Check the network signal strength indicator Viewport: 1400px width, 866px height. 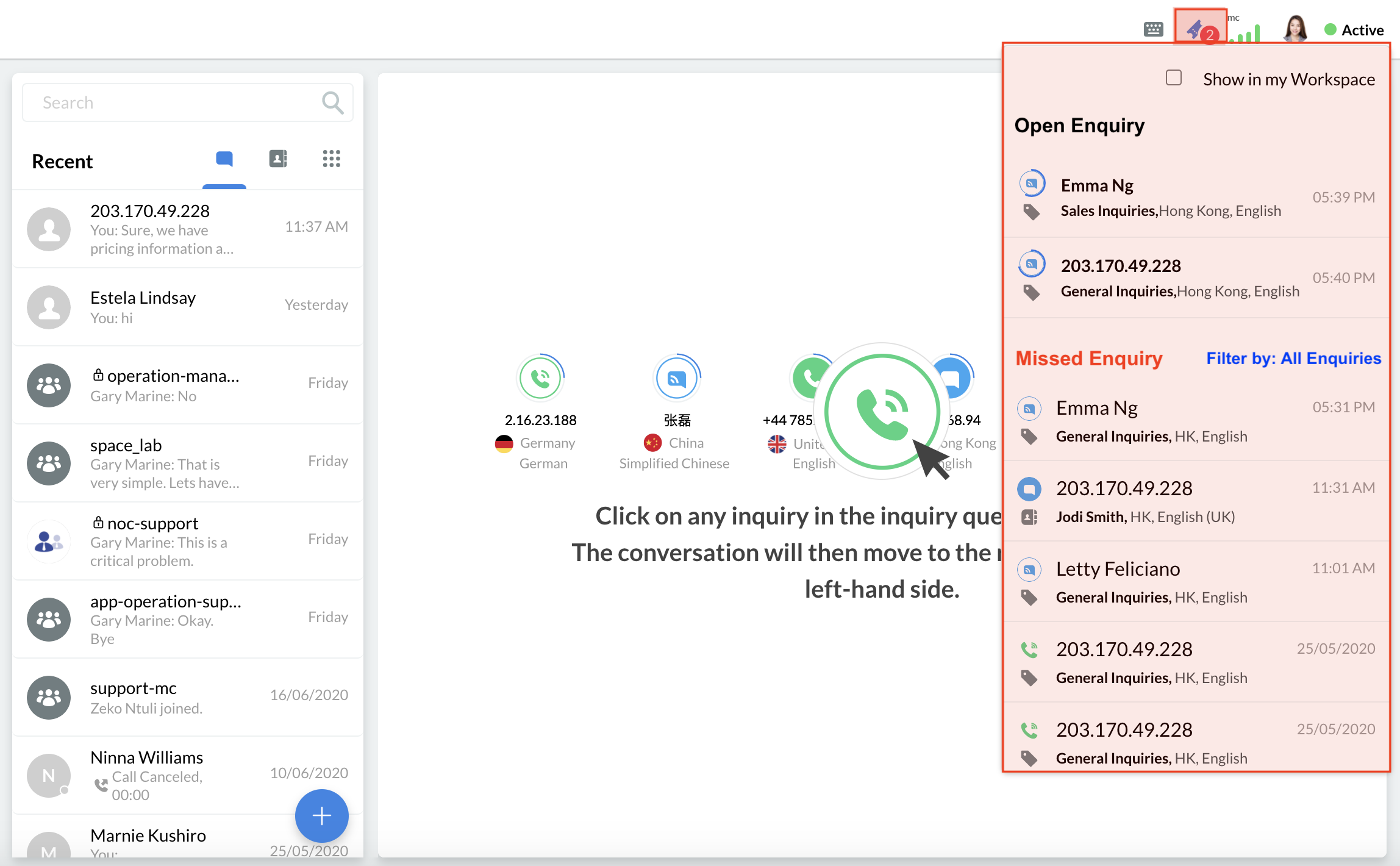pyautogui.click(x=1245, y=34)
